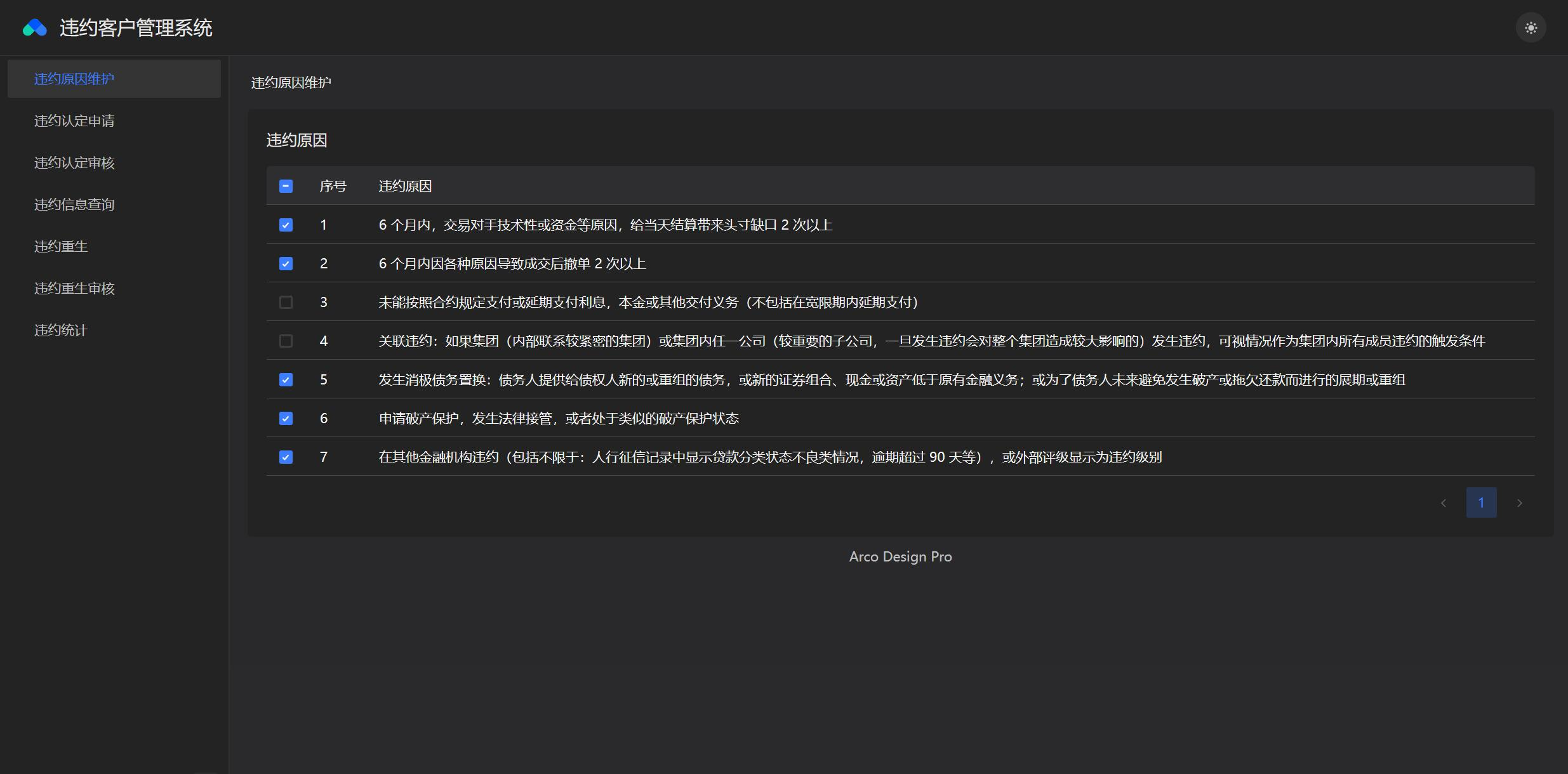The width and height of the screenshot is (1568, 774).
Task: Uncheck row 5 debt replacement checkbox
Action: [x=286, y=380]
